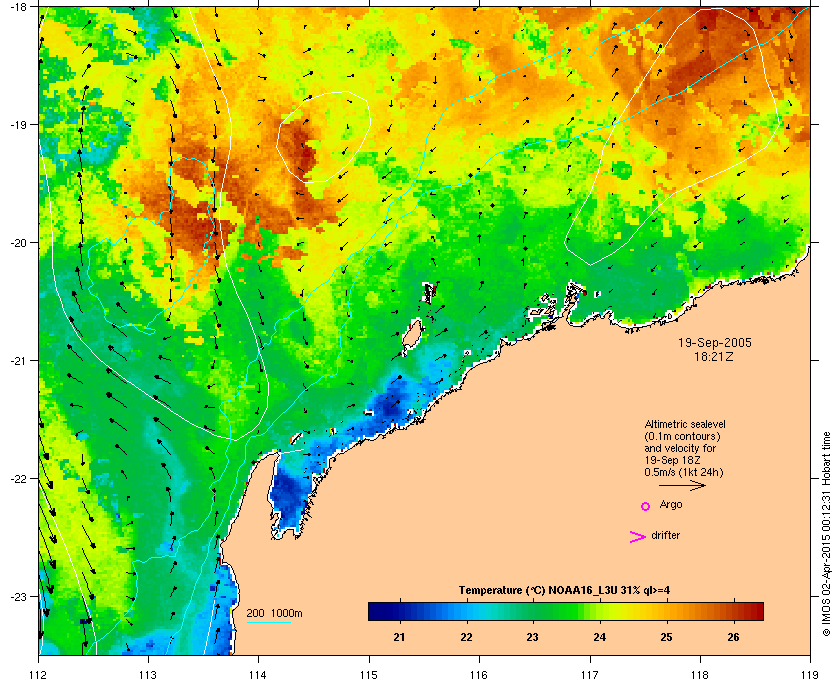Click the '21' colorbar tick label

399,637
